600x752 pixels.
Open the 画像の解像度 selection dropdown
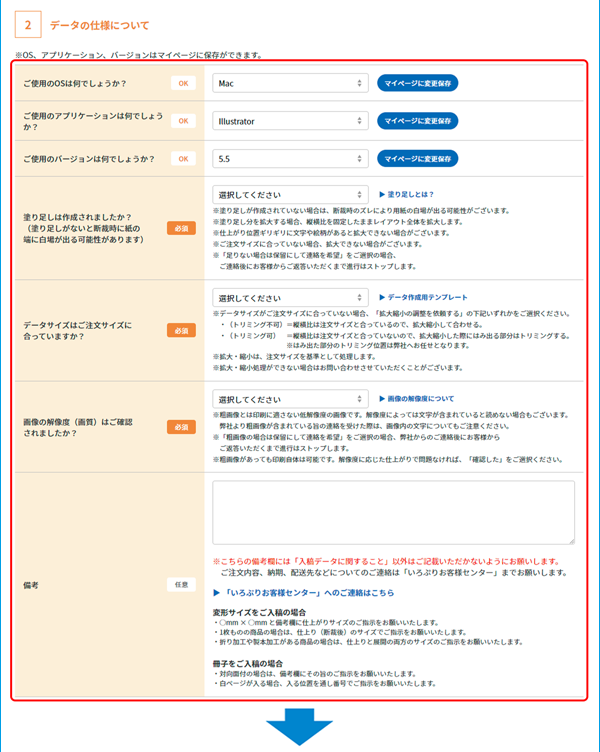[290, 399]
